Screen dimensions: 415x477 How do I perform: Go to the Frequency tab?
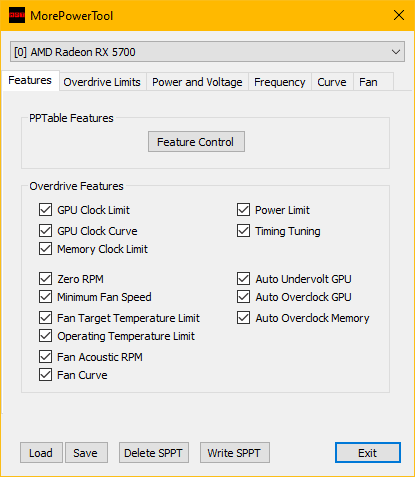coord(280,82)
